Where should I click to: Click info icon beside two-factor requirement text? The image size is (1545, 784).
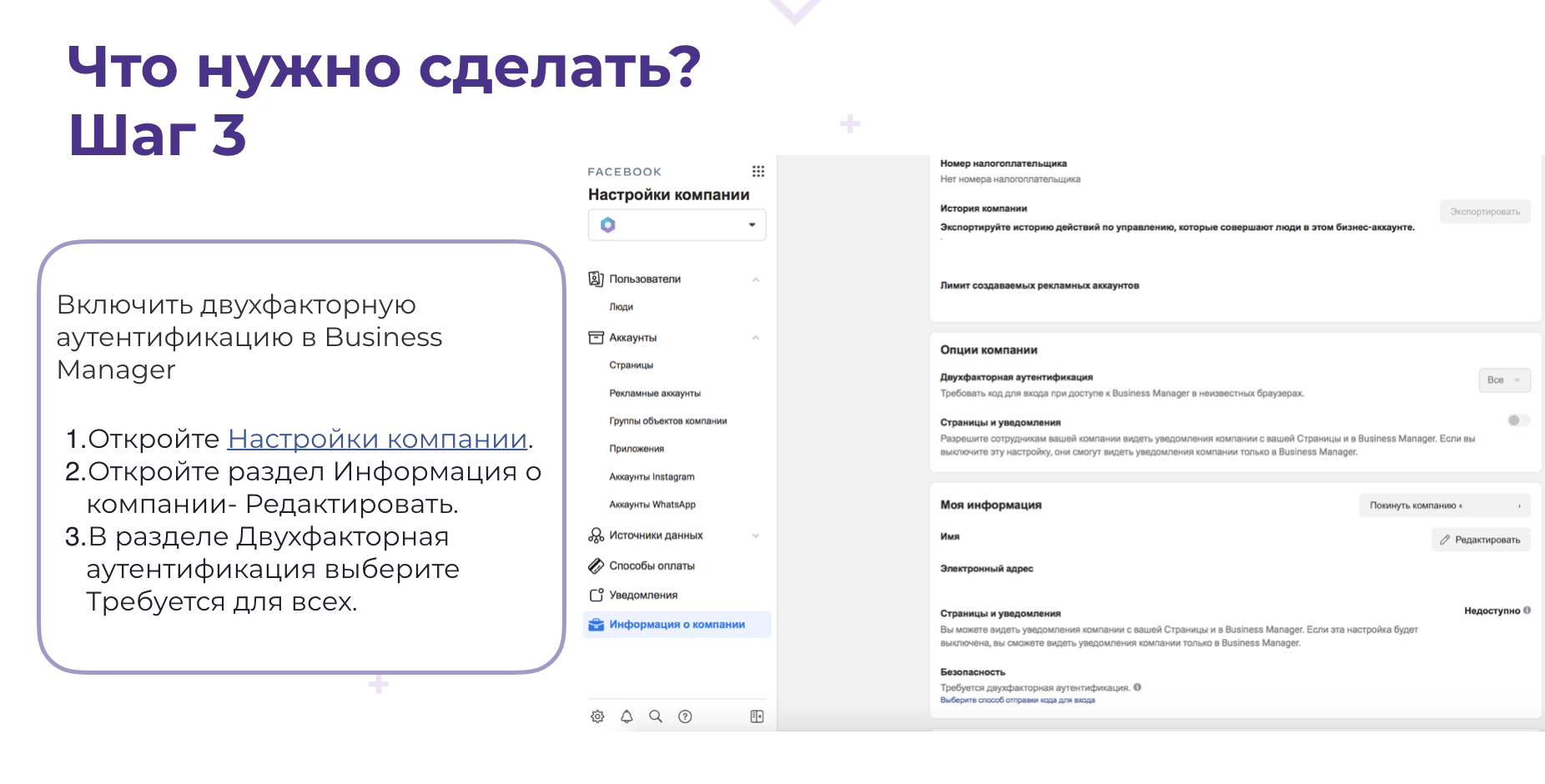click(1137, 687)
